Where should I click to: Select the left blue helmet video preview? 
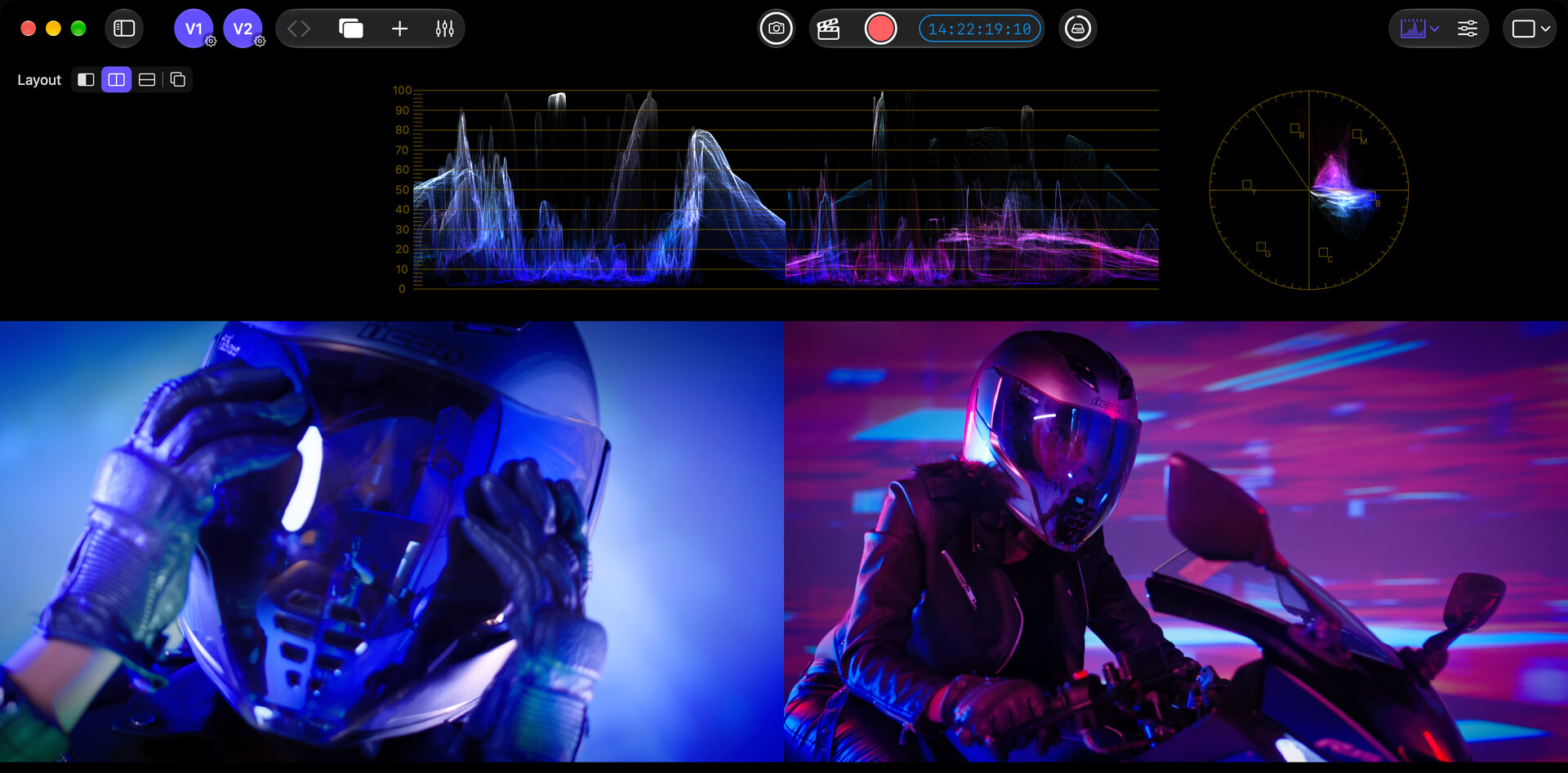pos(391,541)
